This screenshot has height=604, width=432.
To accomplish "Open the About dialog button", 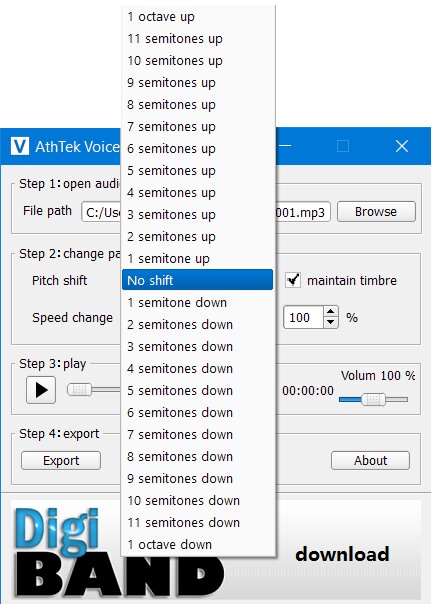I will [370, 460].
